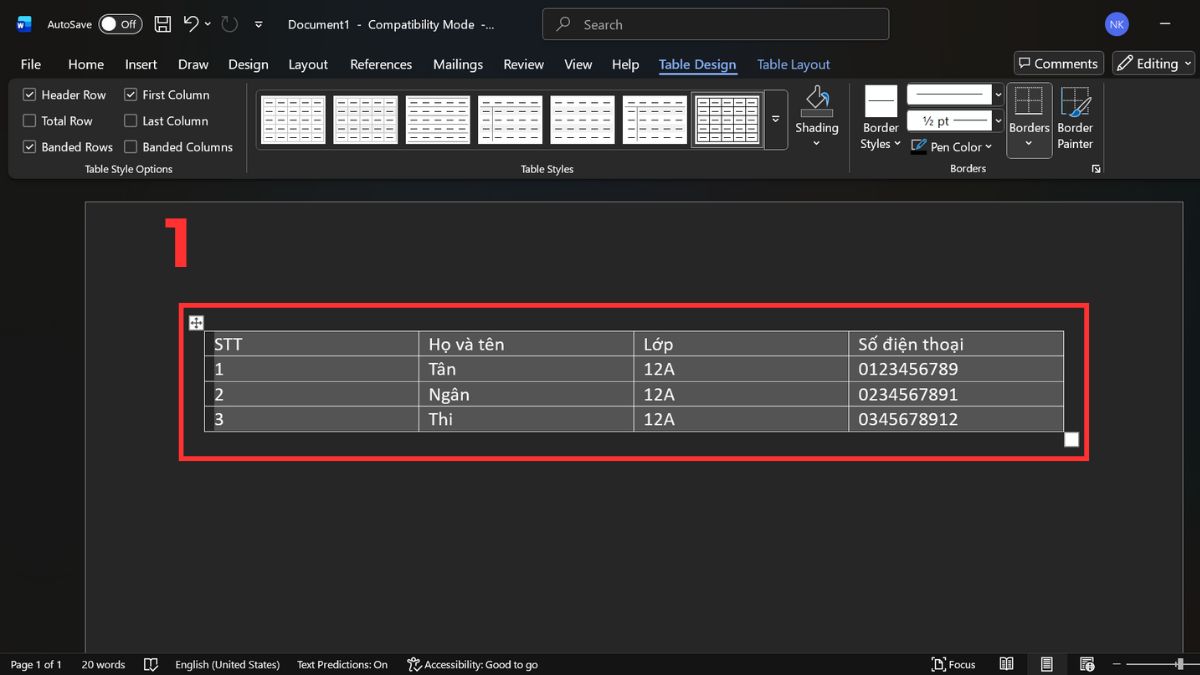The height and width of the screenshot is (675, 1200).
Task: Click the Save icon in title bar
Action: (163, 24)
